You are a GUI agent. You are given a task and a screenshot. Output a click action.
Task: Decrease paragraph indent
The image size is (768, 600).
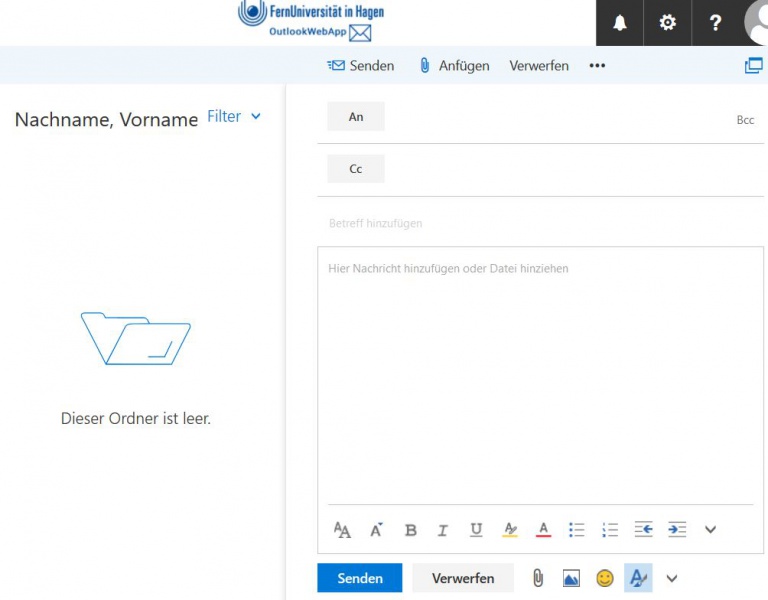(644, 529)
